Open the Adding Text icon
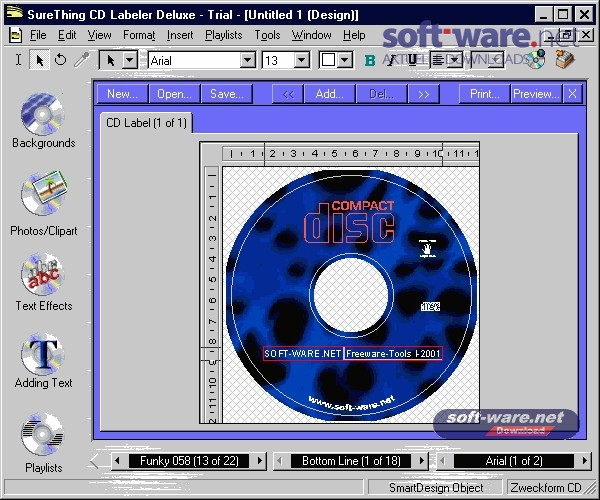600x500 pixels. pos(43,354)
